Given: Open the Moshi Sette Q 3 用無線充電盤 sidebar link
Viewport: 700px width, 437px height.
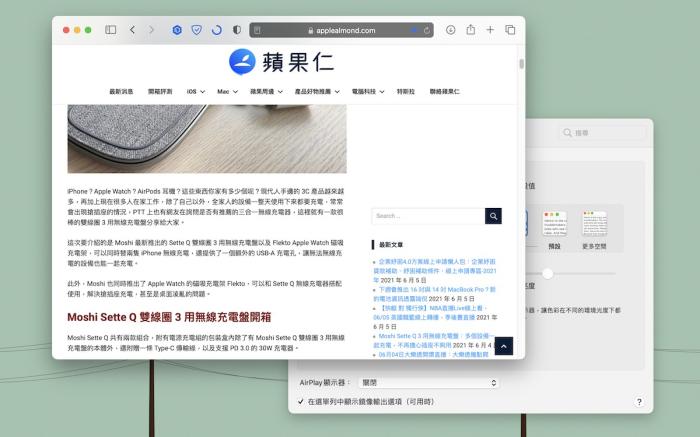Looking at the screenshot, I should point(434,340).
